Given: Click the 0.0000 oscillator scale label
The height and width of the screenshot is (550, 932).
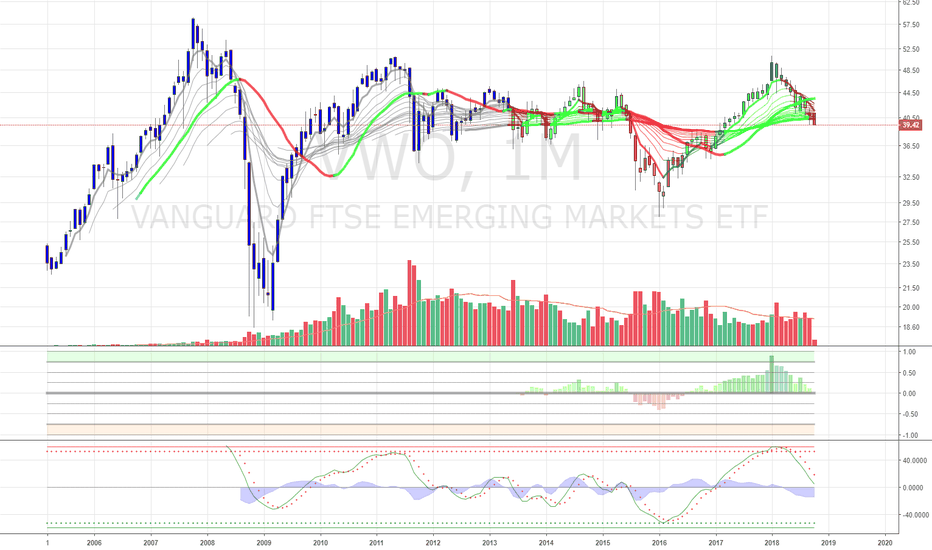Looking at the screenshot, I should tap(915, 487).
